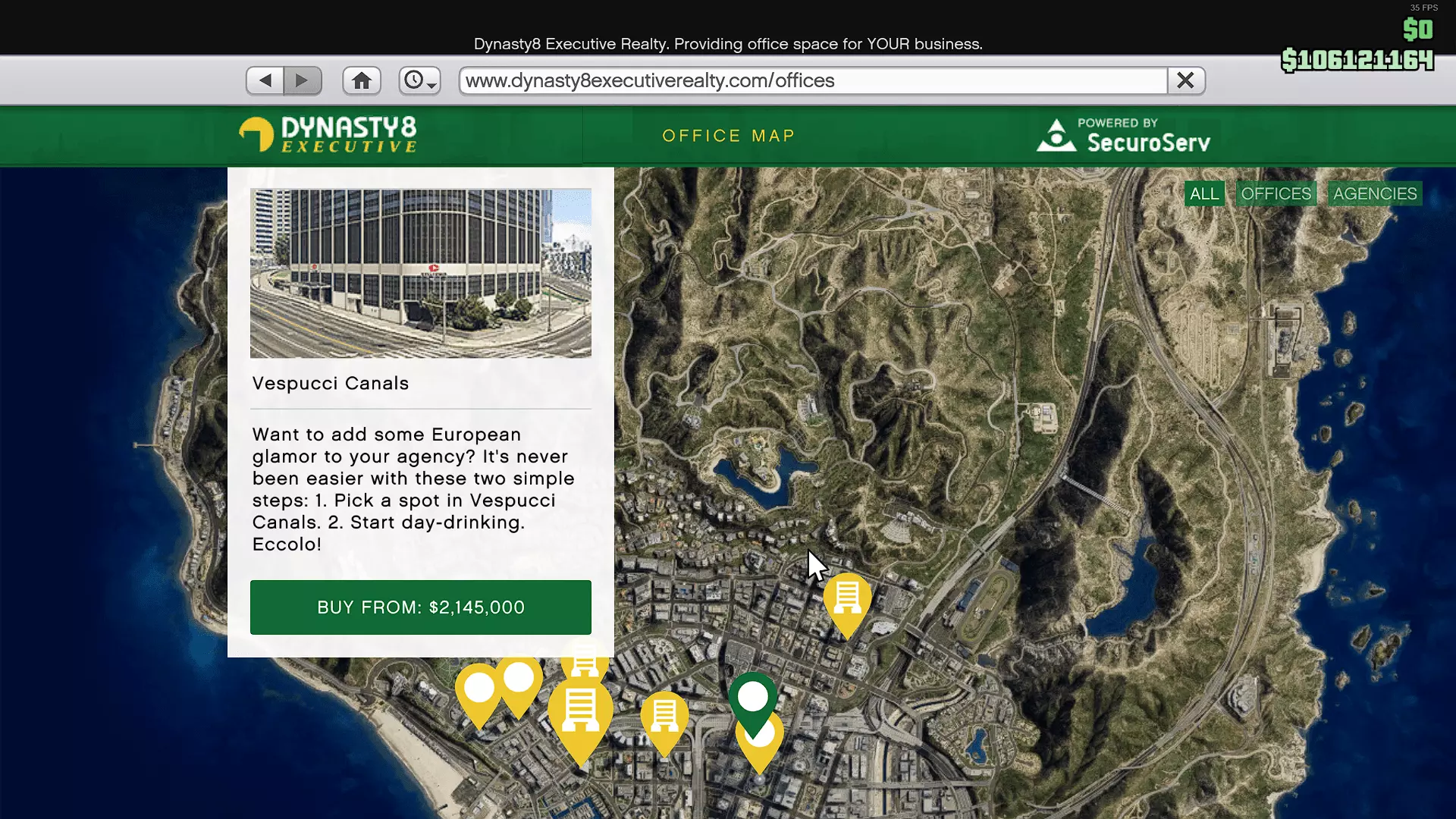Open the browser history clock dropdown
Viewport: 1456px width, 819px height.
pyautogui.click(x=420, y=80)
